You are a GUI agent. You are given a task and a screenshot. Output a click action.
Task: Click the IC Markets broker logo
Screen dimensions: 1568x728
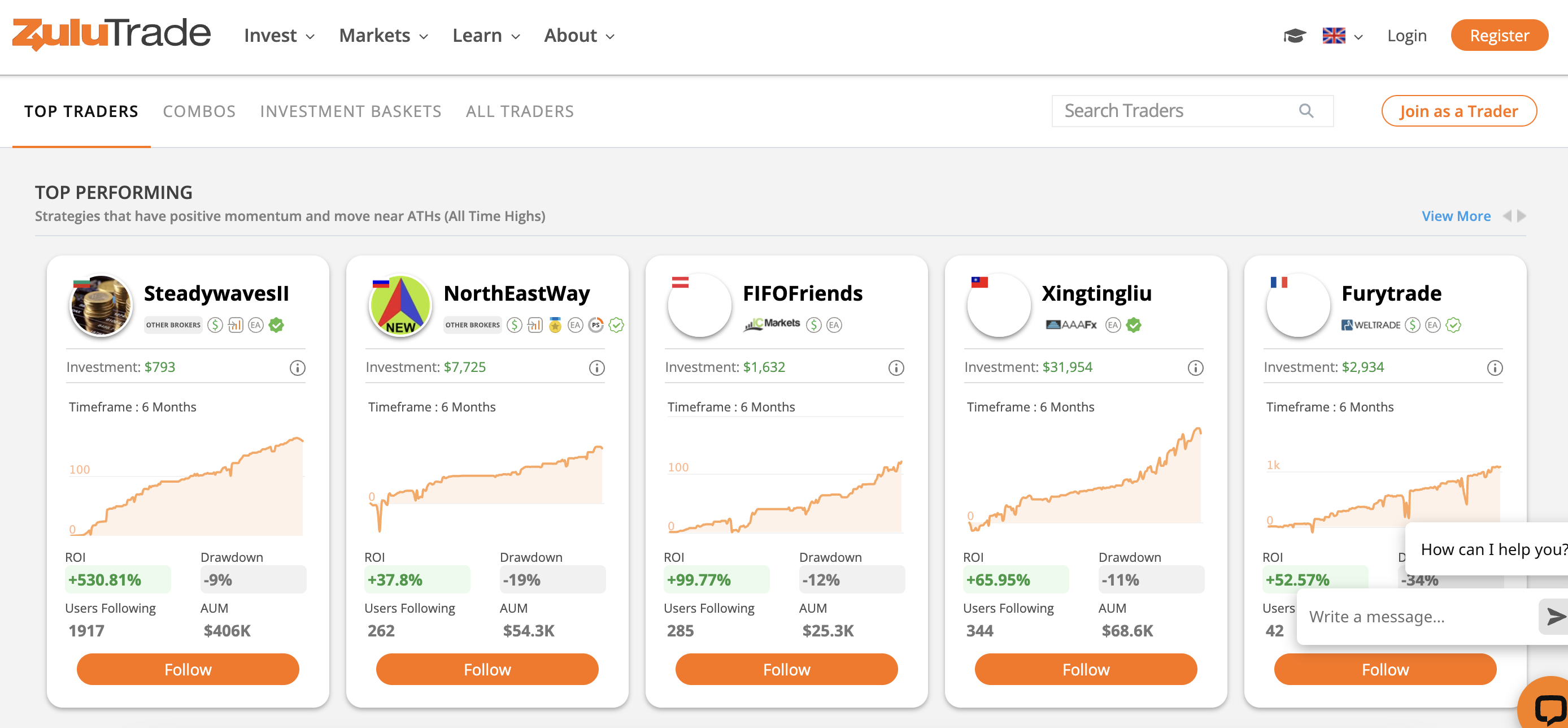point(772,324)
